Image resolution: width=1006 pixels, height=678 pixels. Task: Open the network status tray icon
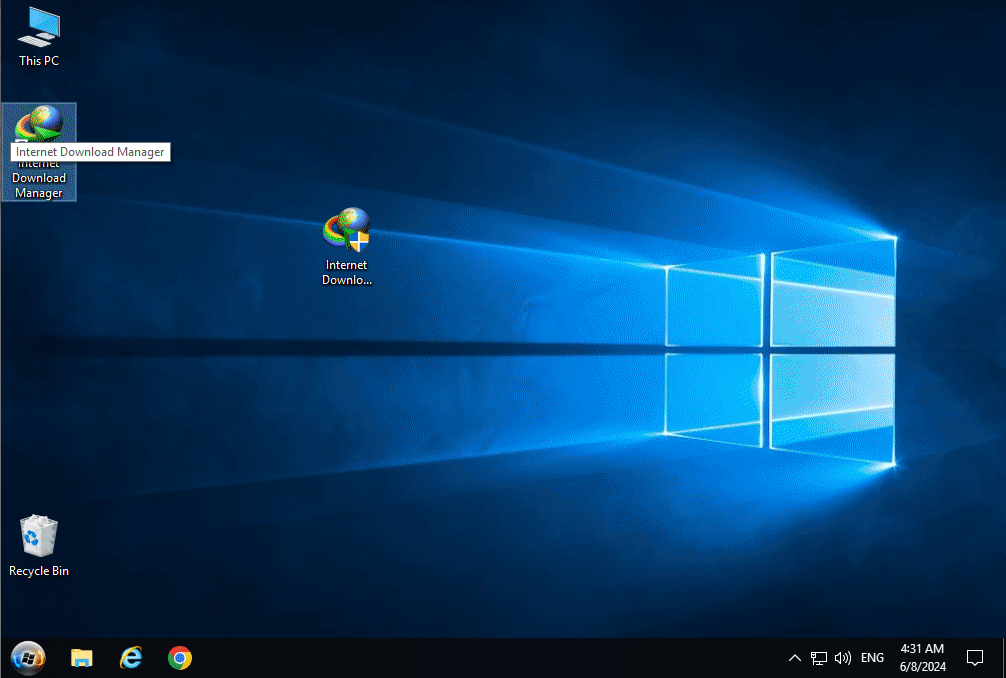(819, 658)
